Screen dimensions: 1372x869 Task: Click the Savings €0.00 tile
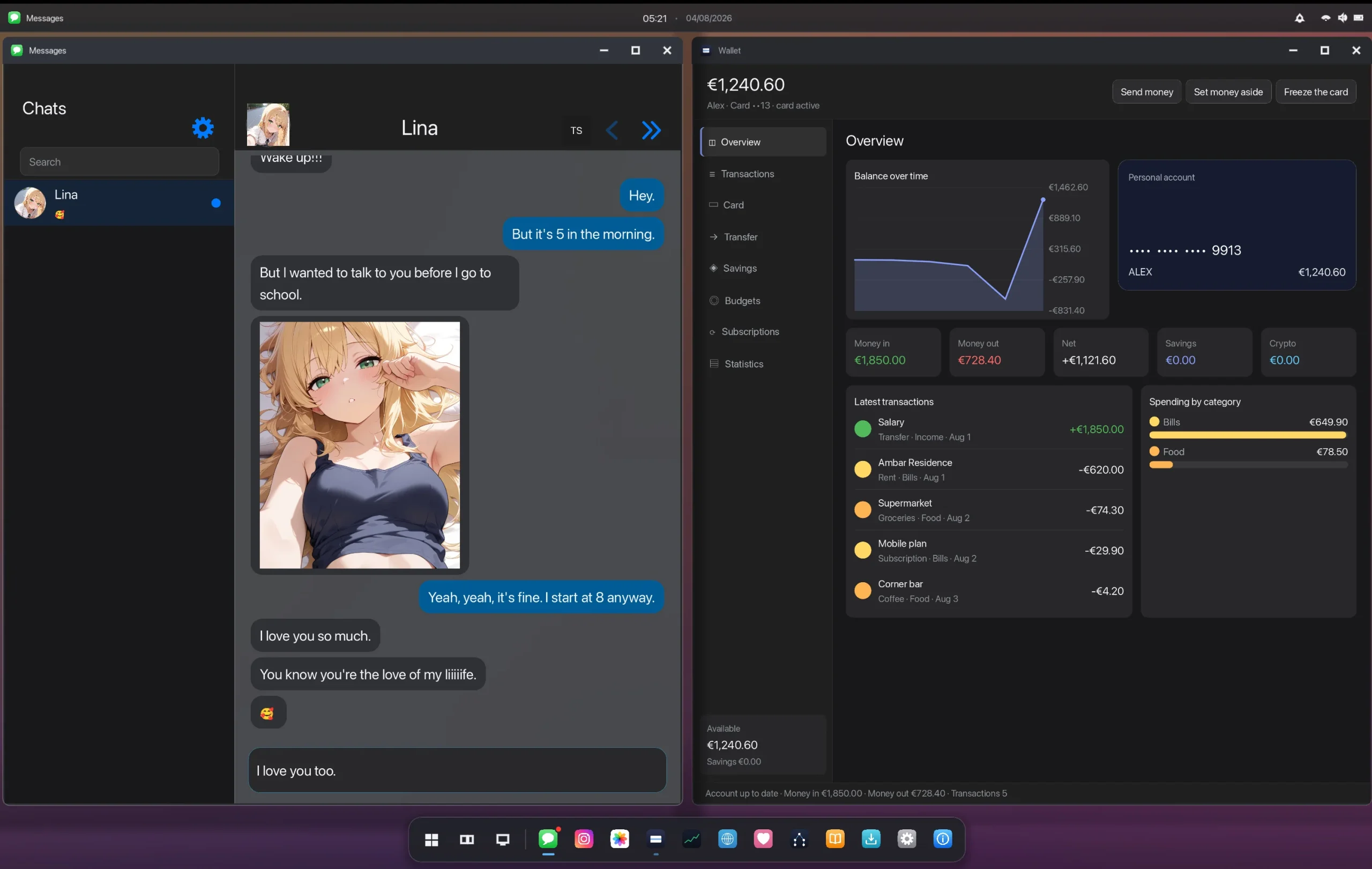point(1204,352)
